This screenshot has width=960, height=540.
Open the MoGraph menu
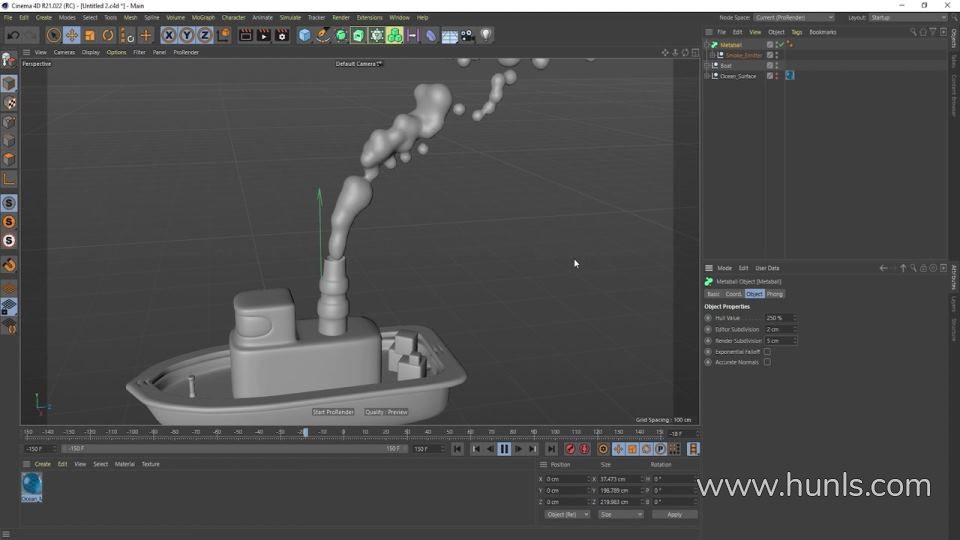pos(203,17)
